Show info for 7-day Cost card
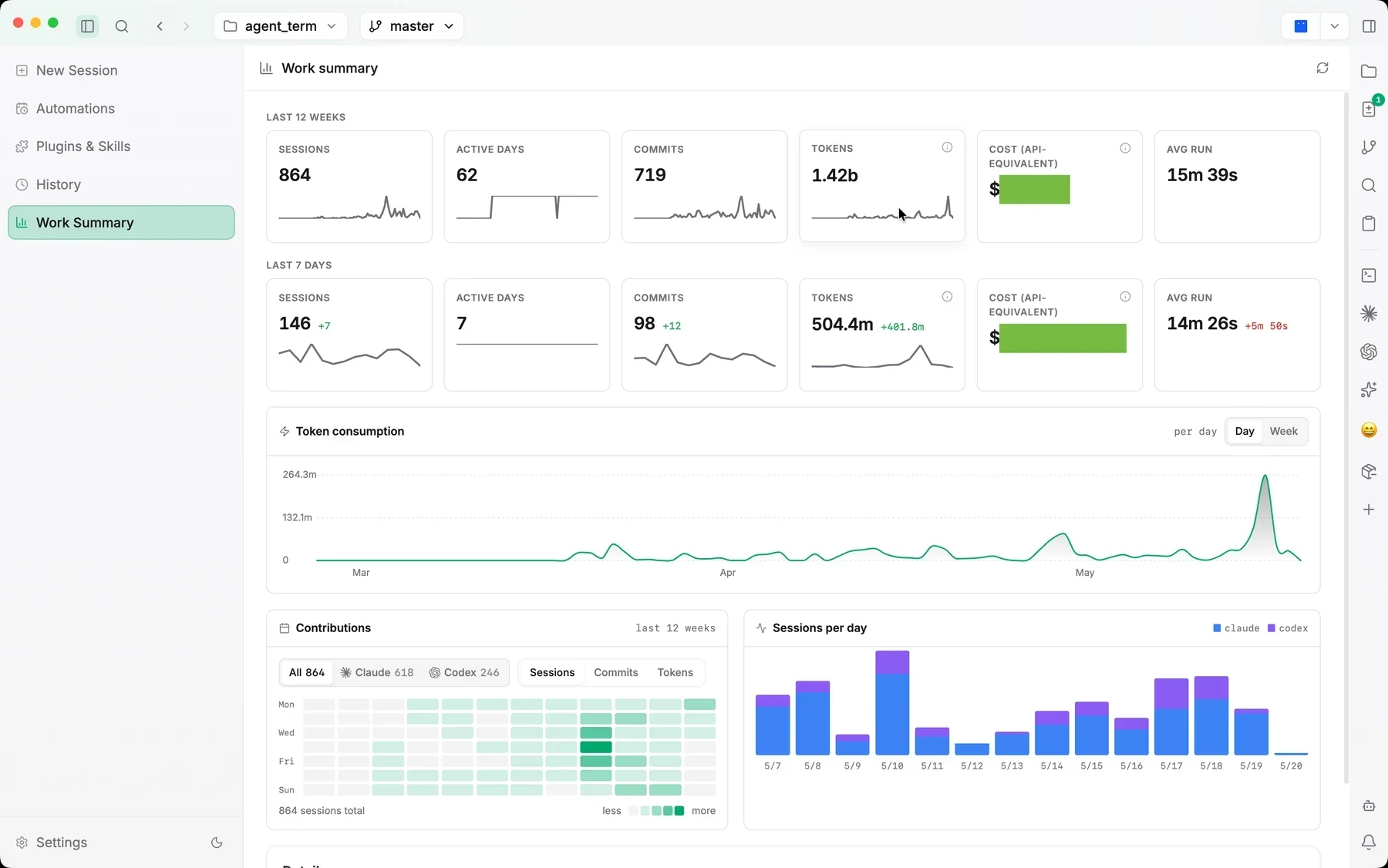The width and height of the screenshot is (1388, 868). (1125, 297)
